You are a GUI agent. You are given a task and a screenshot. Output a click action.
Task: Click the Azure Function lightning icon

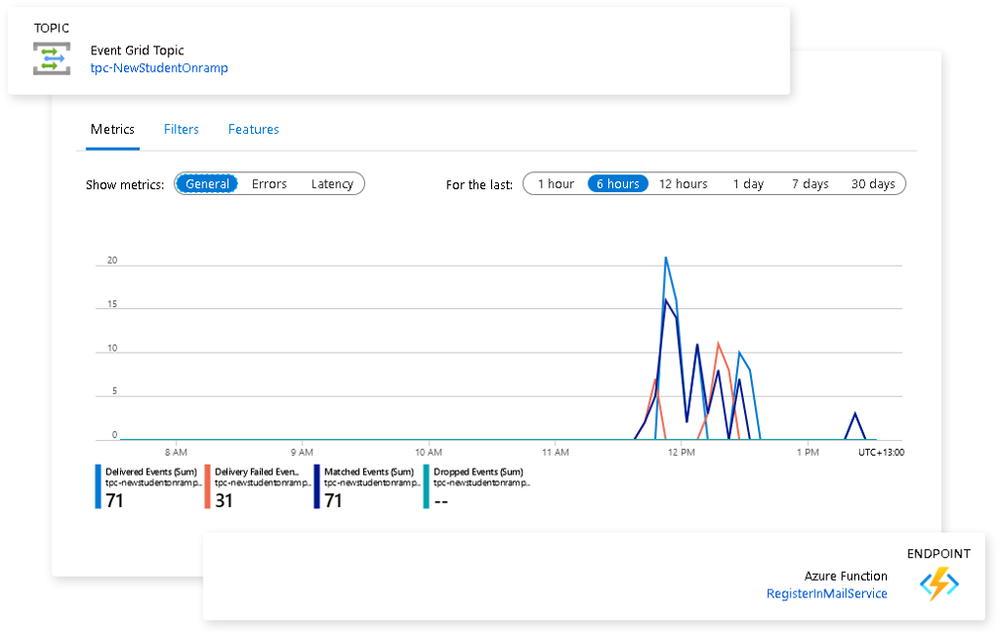click(939, 584)
